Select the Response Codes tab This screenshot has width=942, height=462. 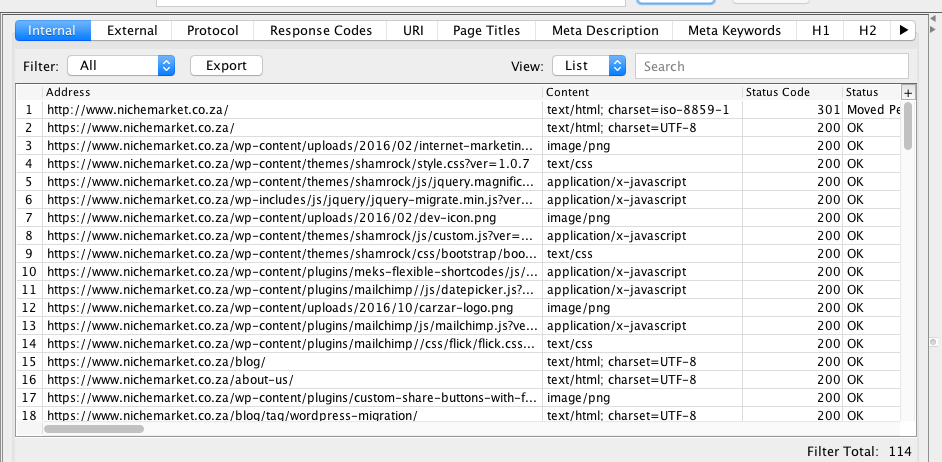(x=321, y=31)
